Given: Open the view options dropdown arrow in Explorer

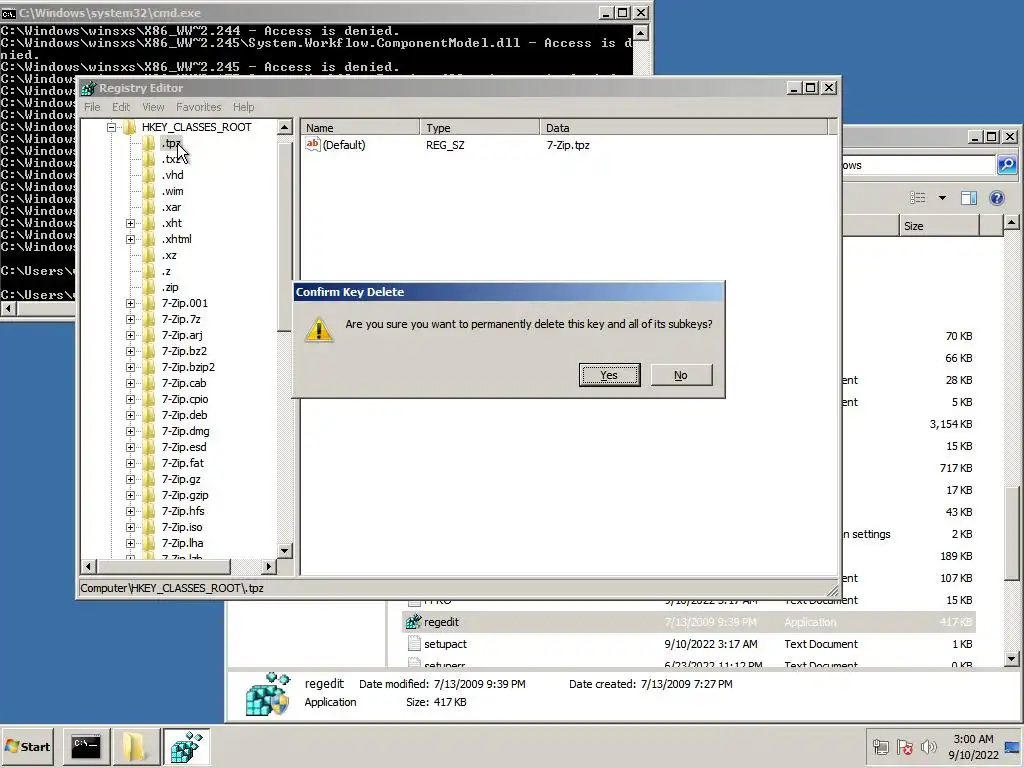Looking at the screenshot, I should click(x=942, y=197).
